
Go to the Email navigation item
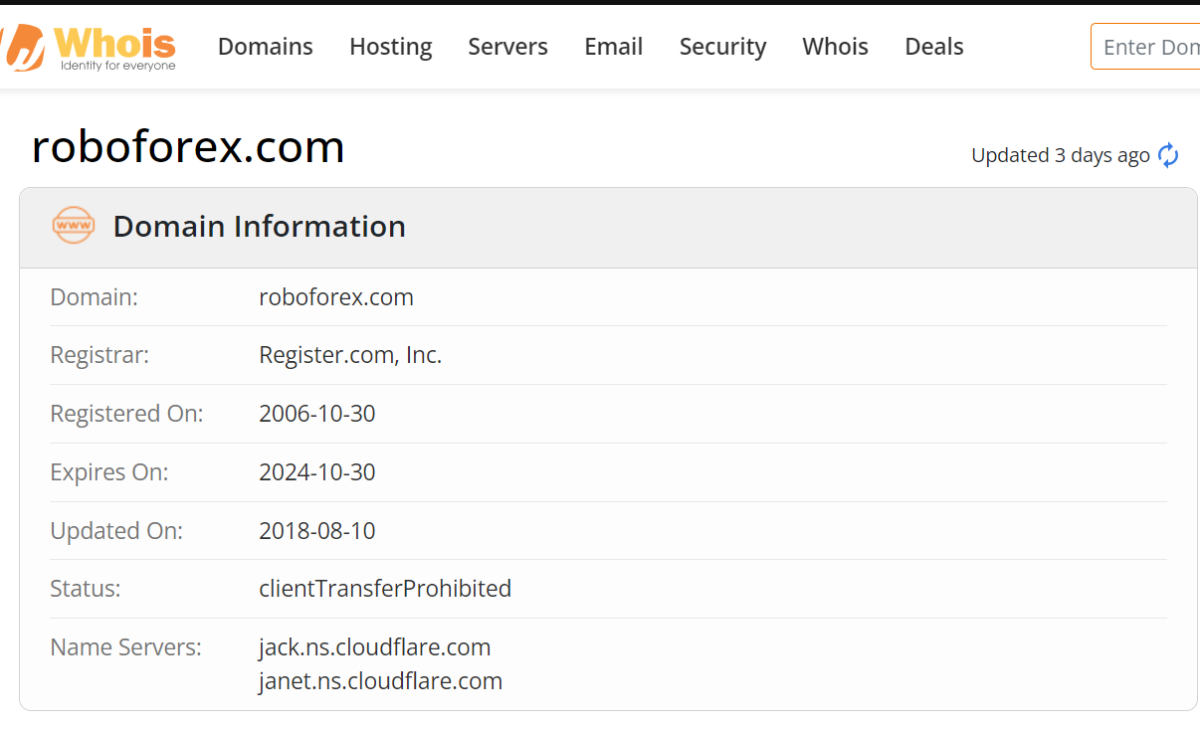click(x=613, y=47)
